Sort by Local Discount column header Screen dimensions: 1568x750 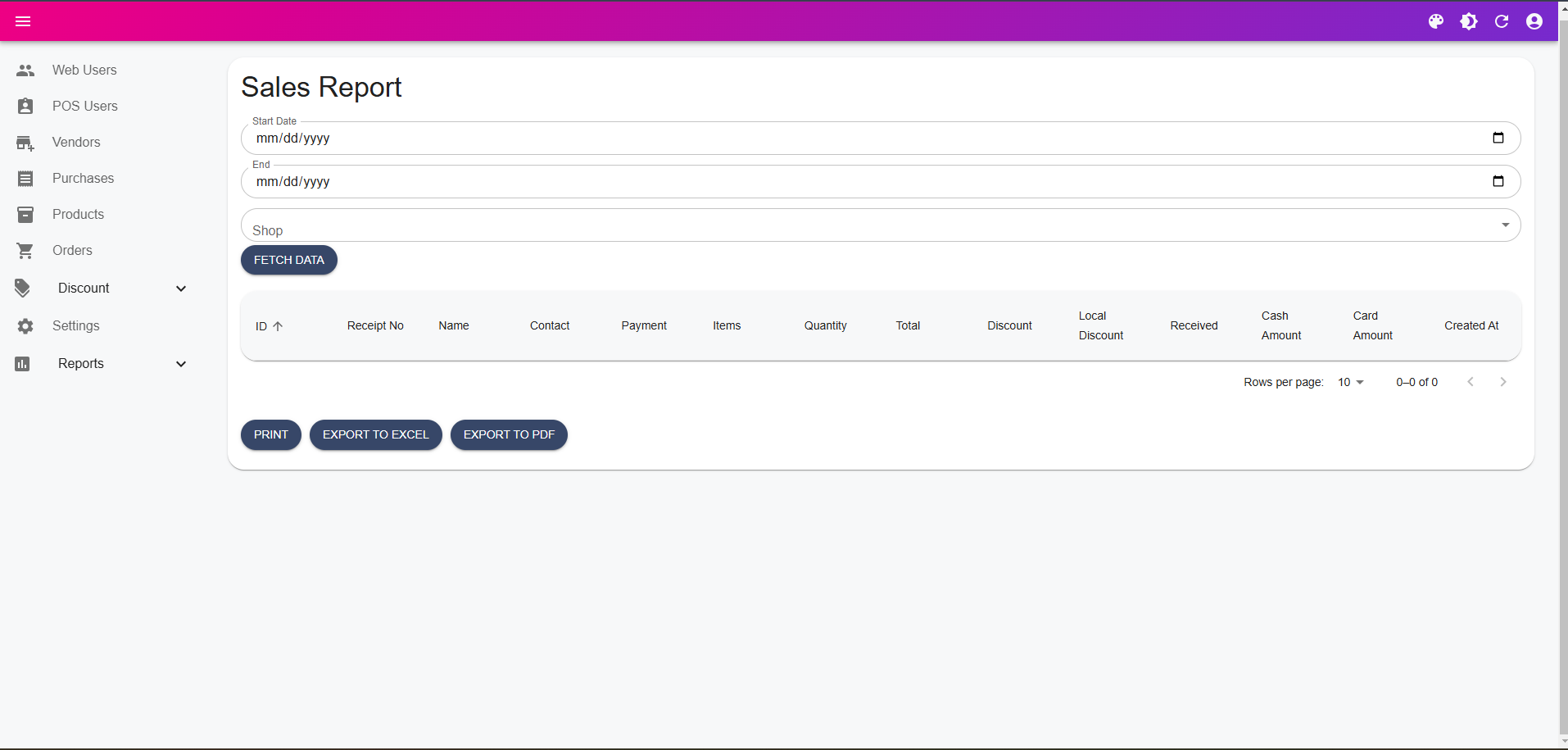click(x=1101, y=326)
